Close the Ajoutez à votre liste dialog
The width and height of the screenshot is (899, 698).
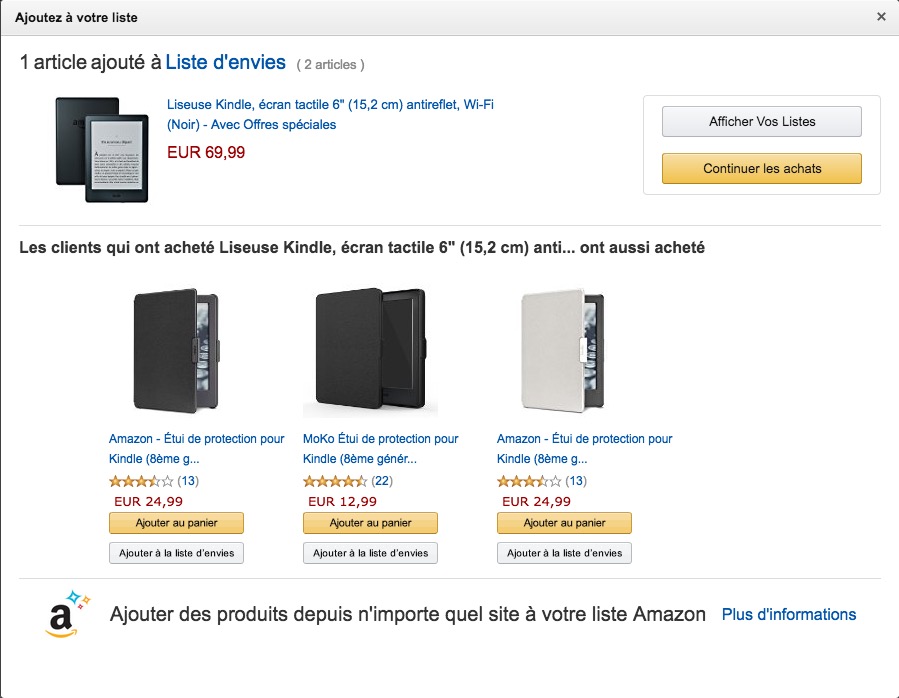point(881,17)
